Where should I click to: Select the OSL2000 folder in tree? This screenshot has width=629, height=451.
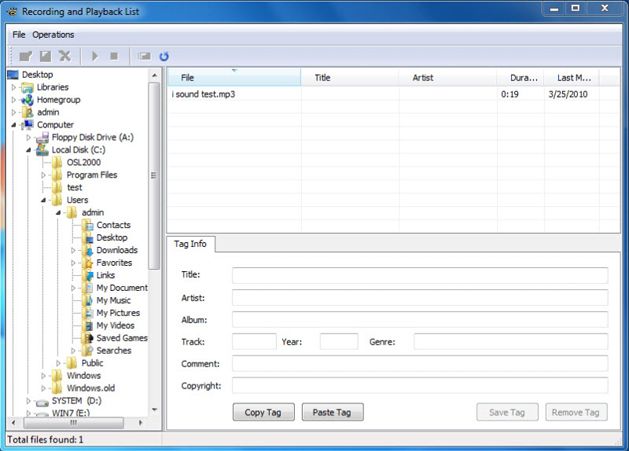pos(83,163)
